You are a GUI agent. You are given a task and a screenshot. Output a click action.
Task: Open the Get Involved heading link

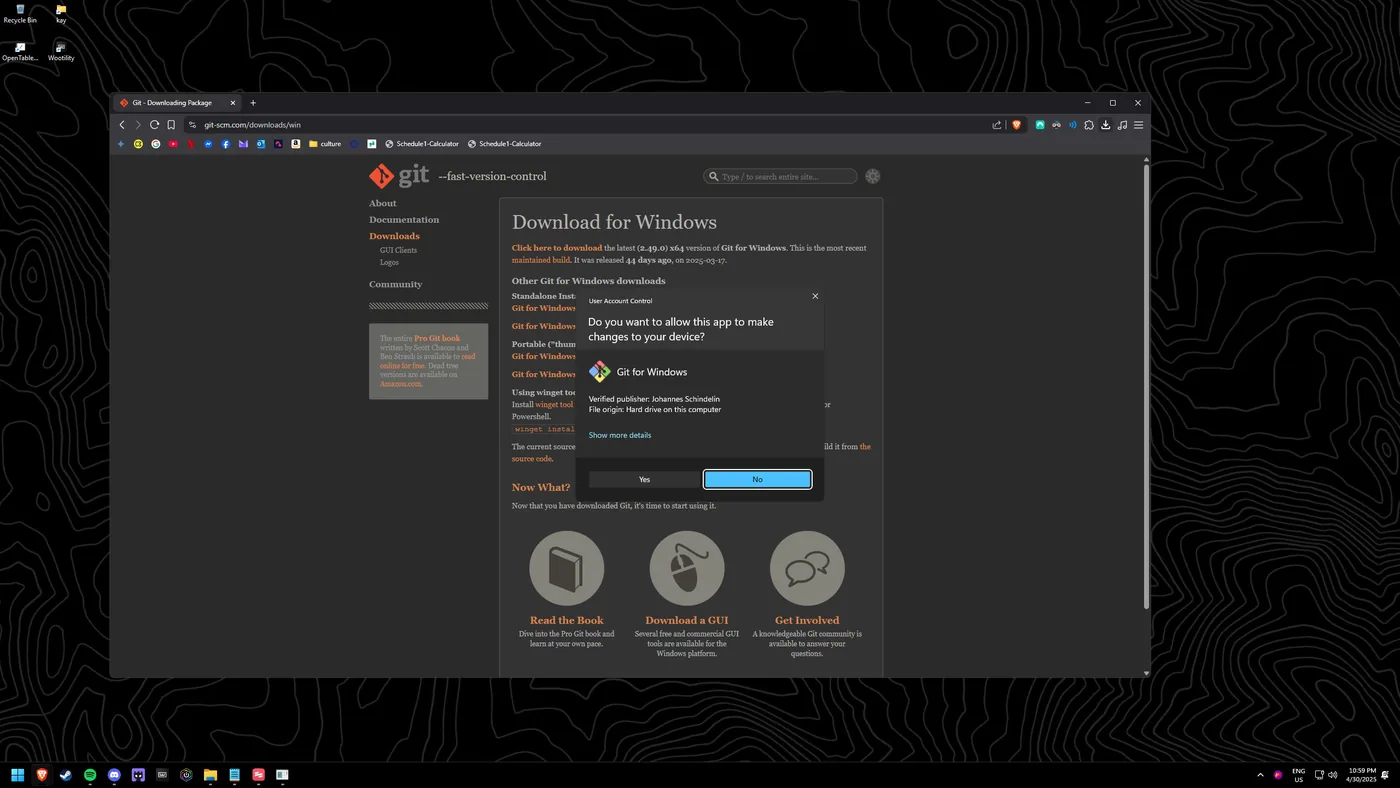pyautogui.click(x=807, y=620)
